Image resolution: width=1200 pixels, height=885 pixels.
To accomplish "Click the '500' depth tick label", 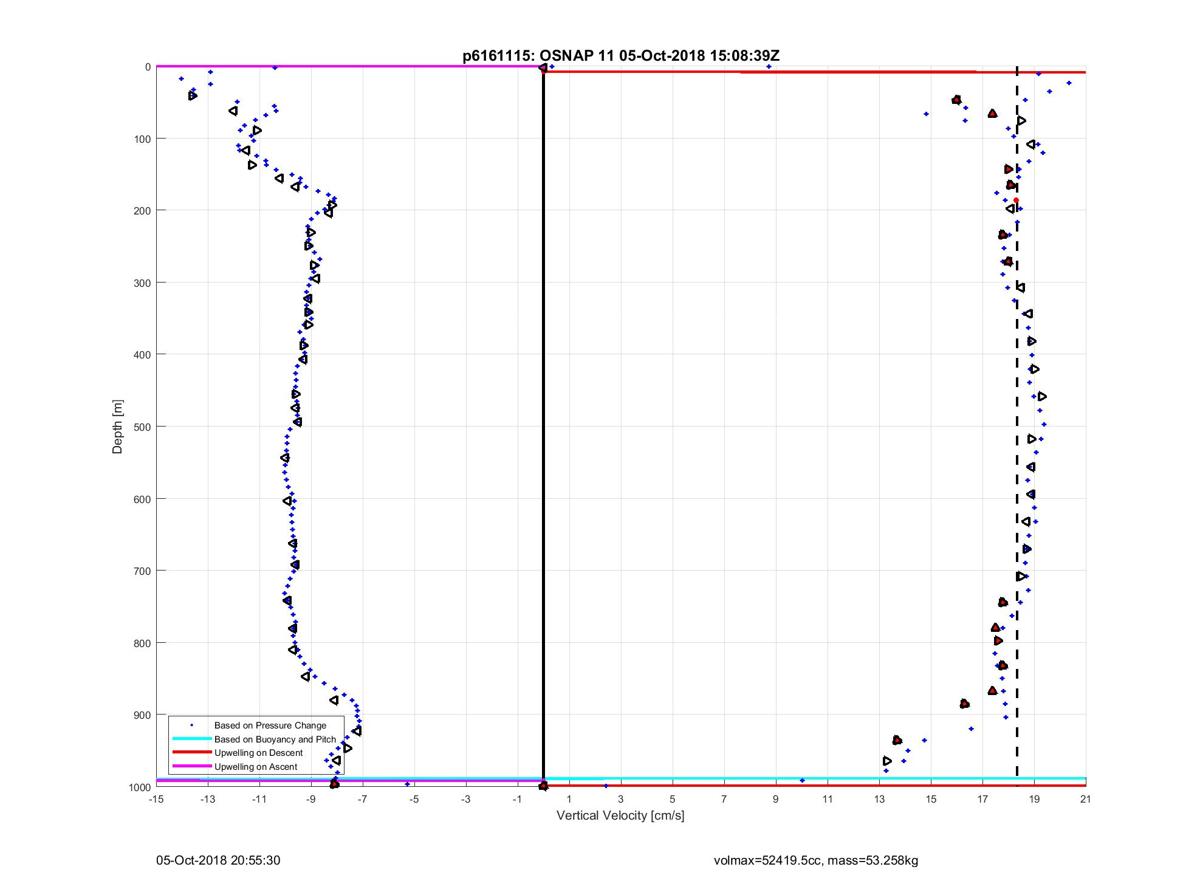I will 141,427.
